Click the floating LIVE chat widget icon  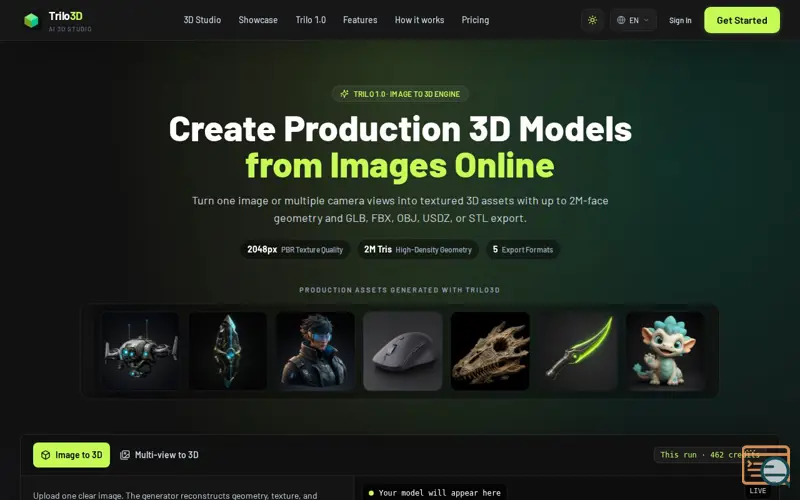click(x=766, y=468)
